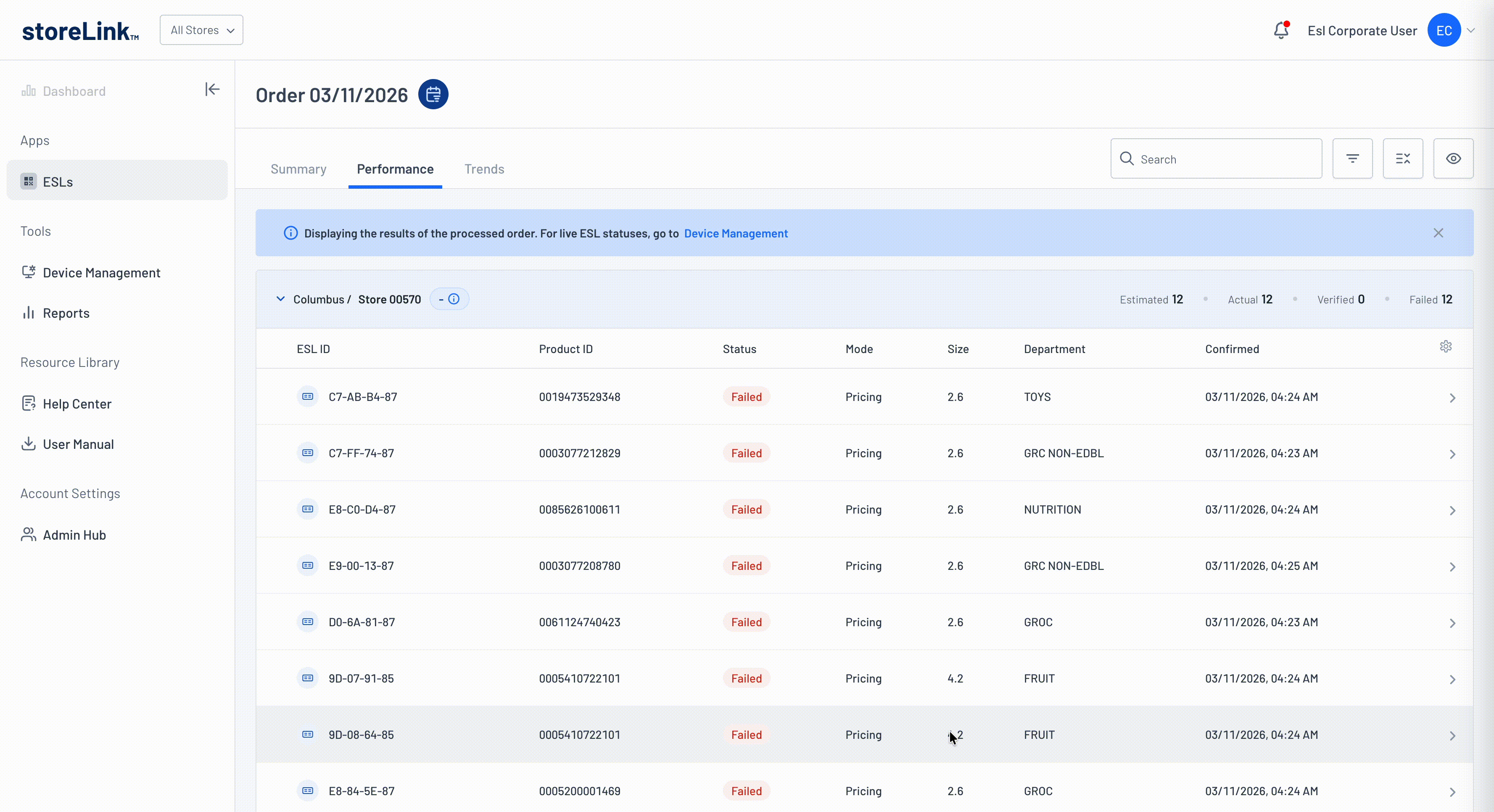The width and height of the screenshot is (1494, 812).
Task: Open Device Management in the sidebar
Action: point(101,273)
